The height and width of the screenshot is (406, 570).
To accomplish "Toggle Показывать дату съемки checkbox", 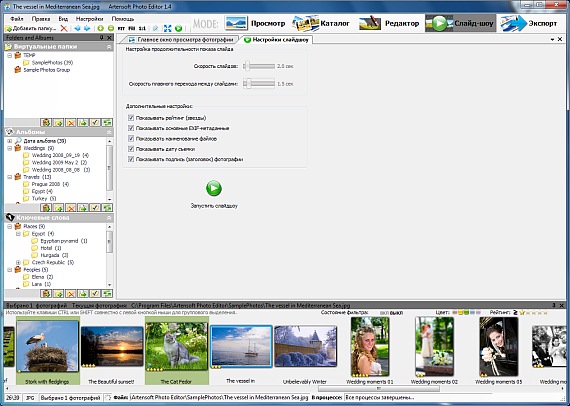I will coord(131,149).
